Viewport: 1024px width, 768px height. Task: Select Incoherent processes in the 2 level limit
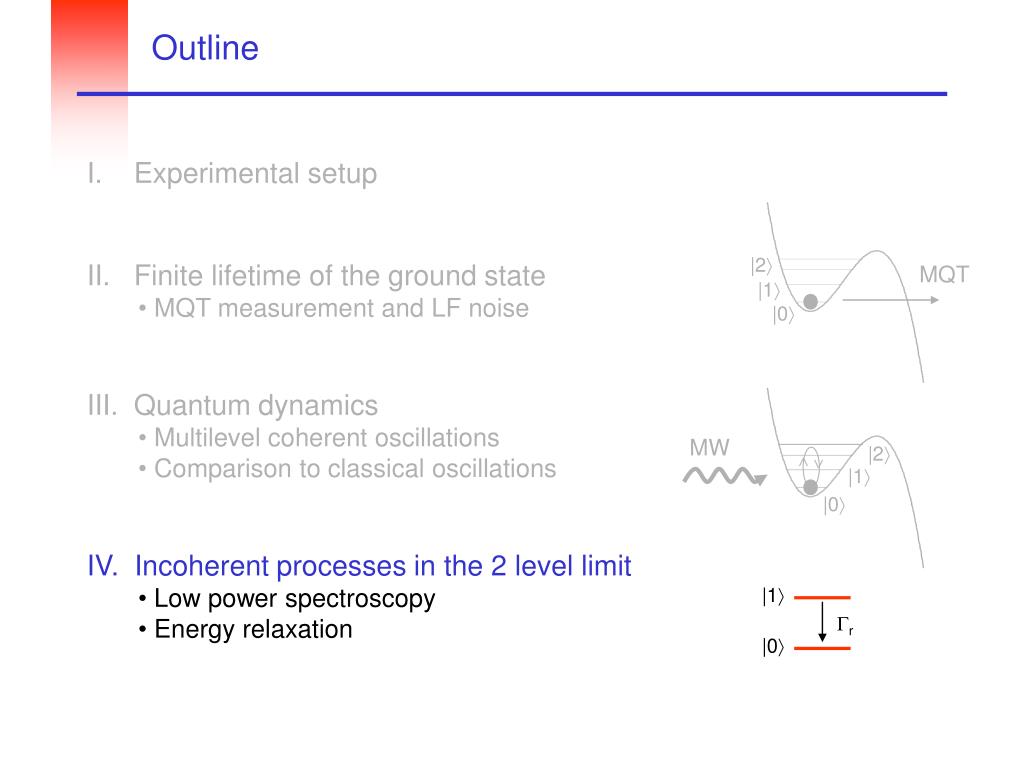click(383, 566)
